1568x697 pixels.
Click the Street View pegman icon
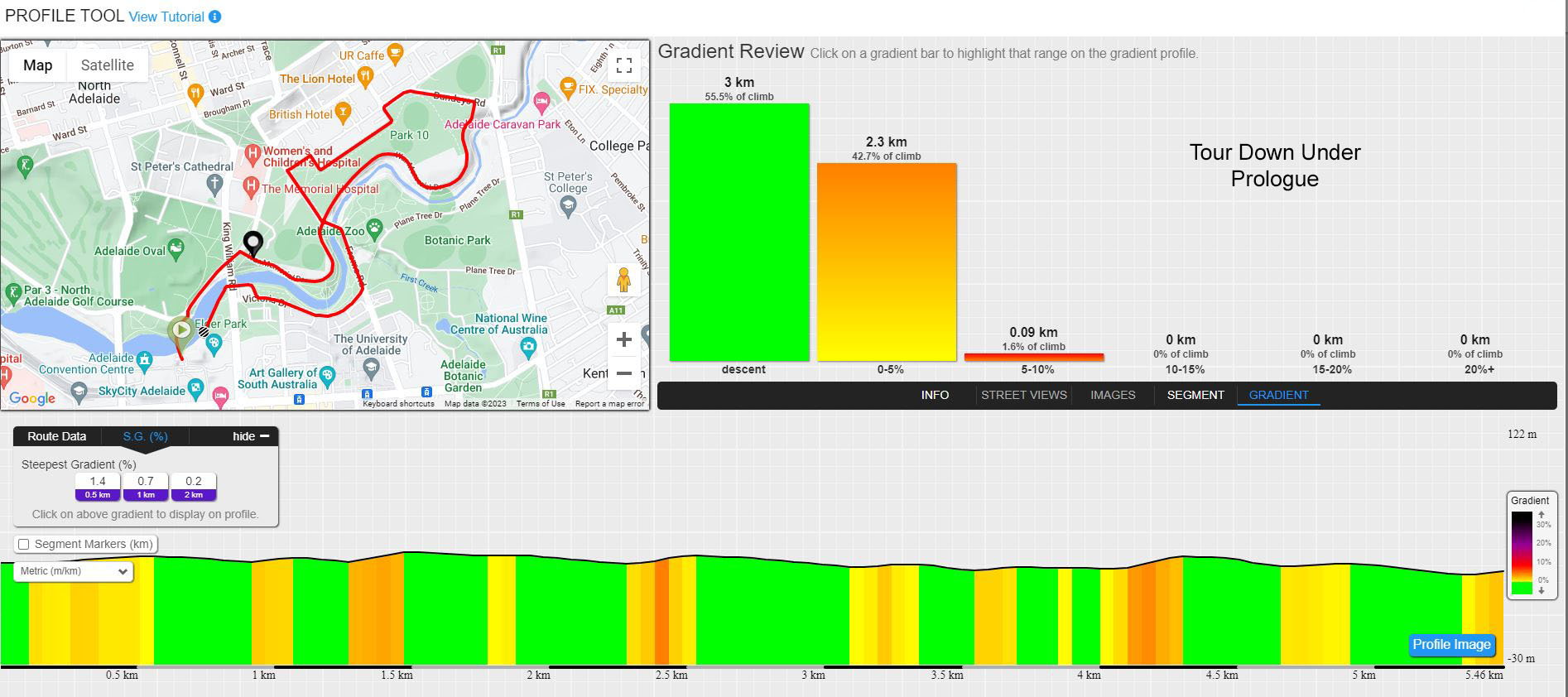(x=624, y=280)
